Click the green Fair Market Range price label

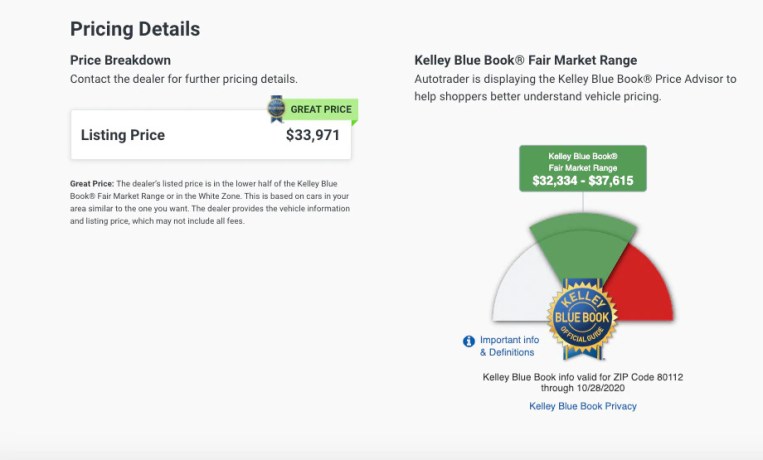pyautogui.click(x=582, y=168)
